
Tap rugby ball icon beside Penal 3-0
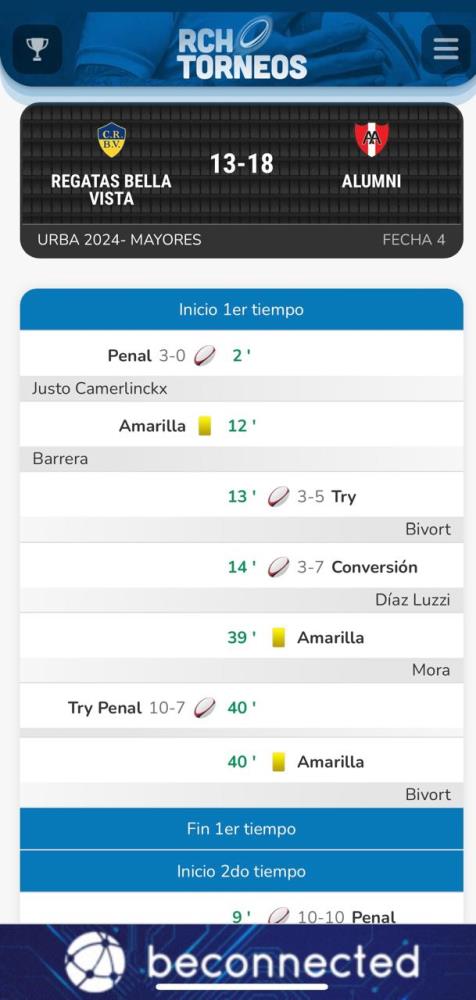tap(205, 356)
